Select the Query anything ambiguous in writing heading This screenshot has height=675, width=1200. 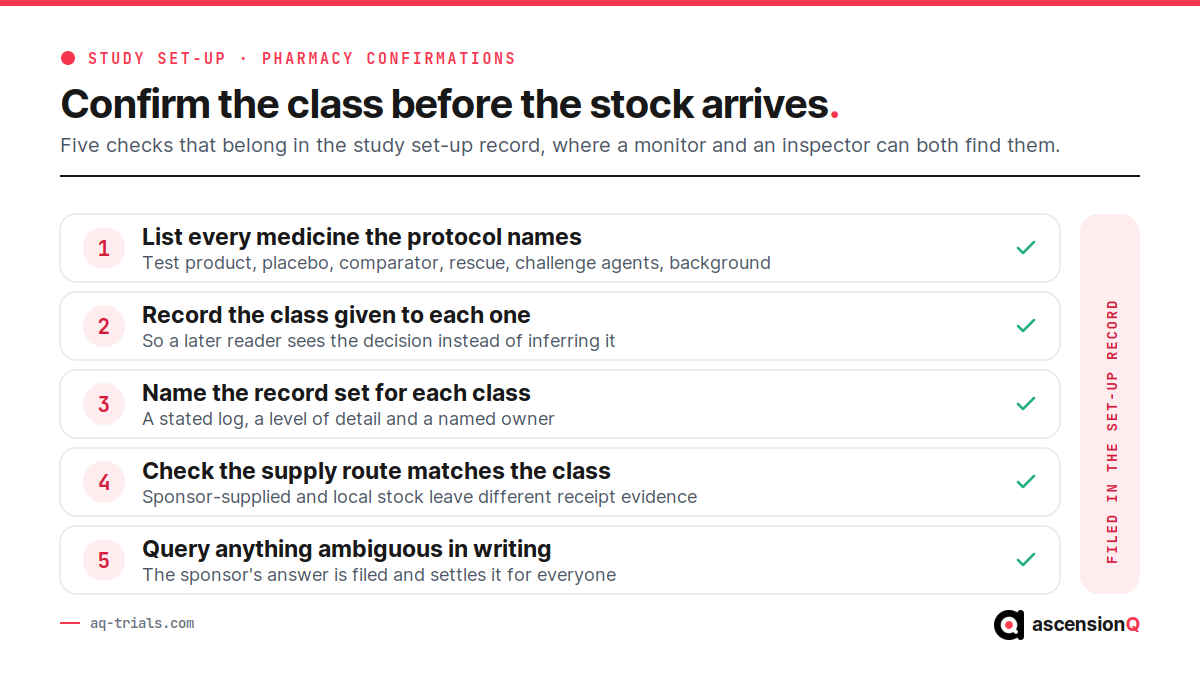(x=347, y=549)
